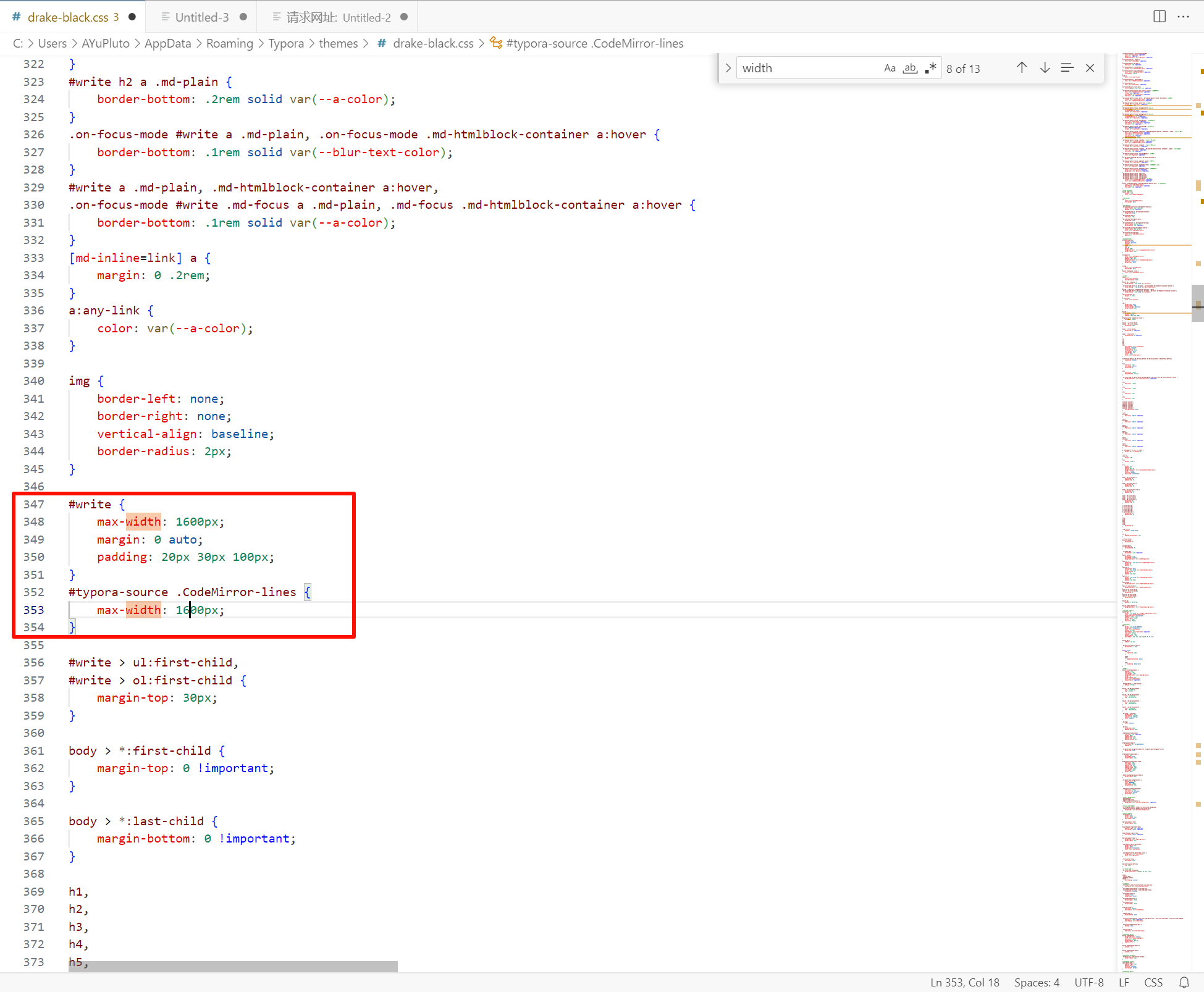
Task: Toggle Match Case in find widget
Action: coord(890,68)
